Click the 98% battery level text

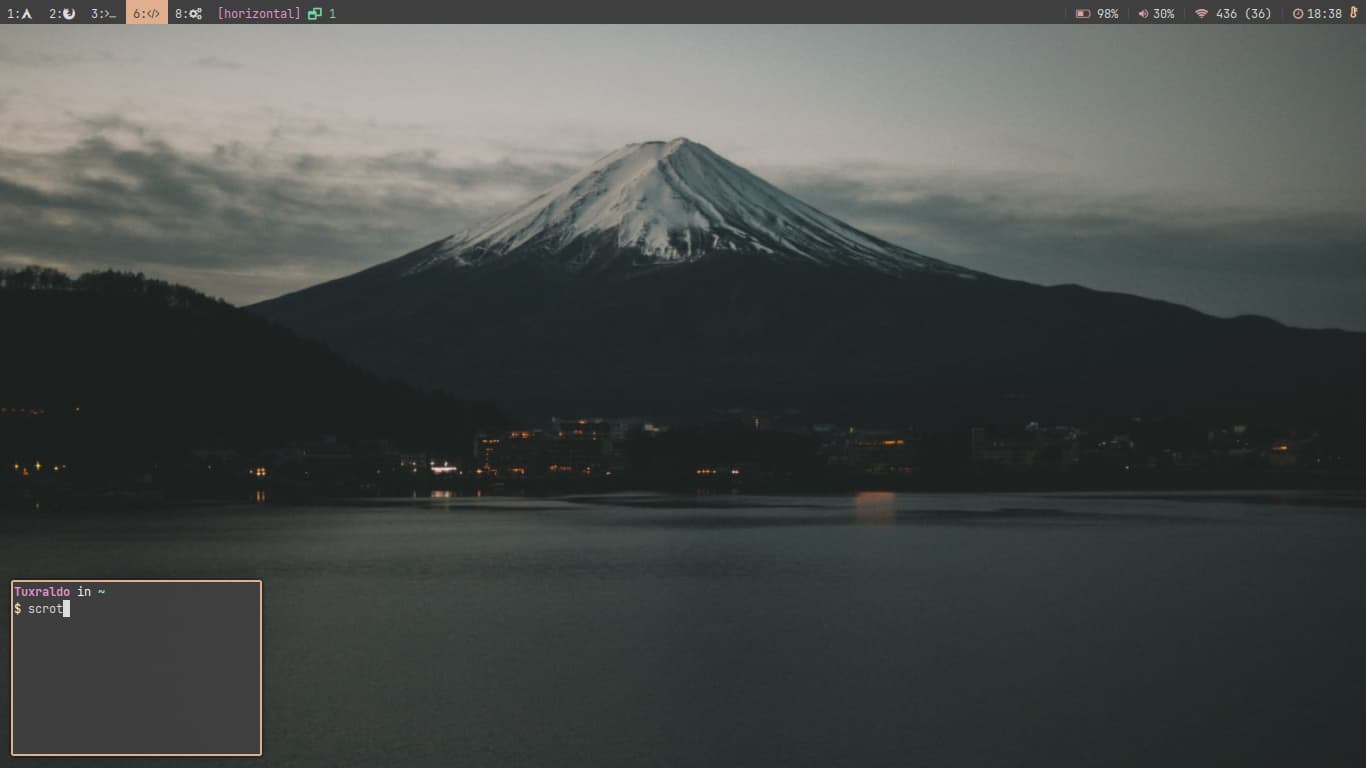1108,14
